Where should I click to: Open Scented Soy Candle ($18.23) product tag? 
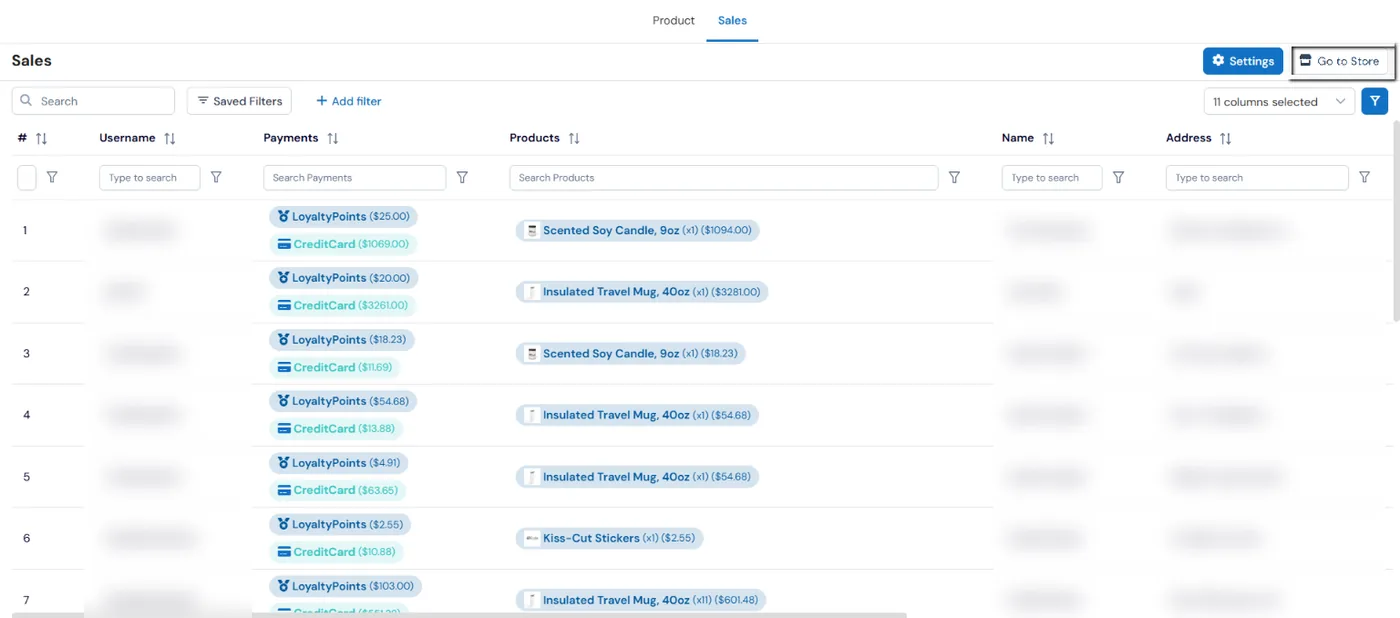click(631, 354)
